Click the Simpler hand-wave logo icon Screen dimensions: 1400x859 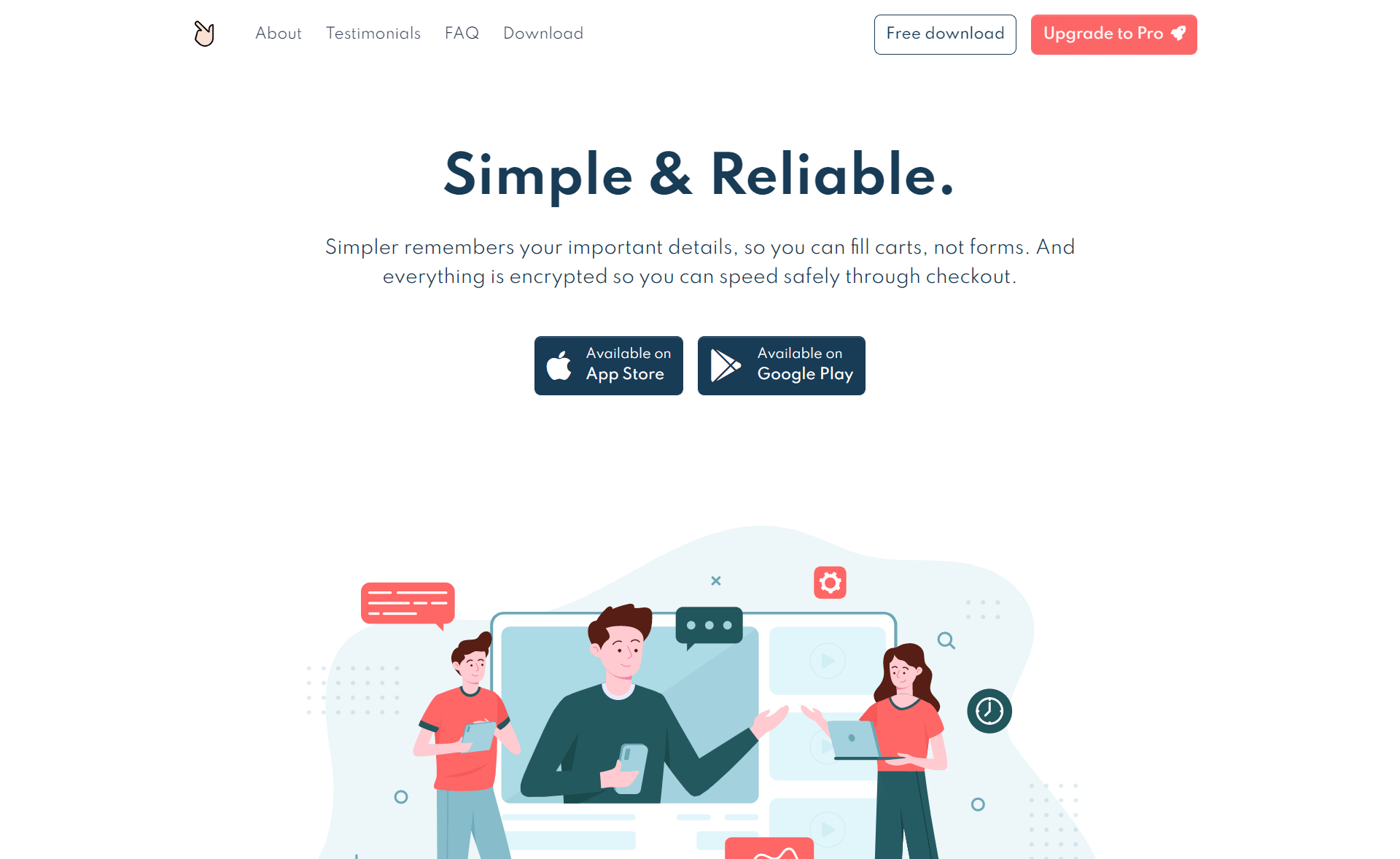[x=203, y=34]
